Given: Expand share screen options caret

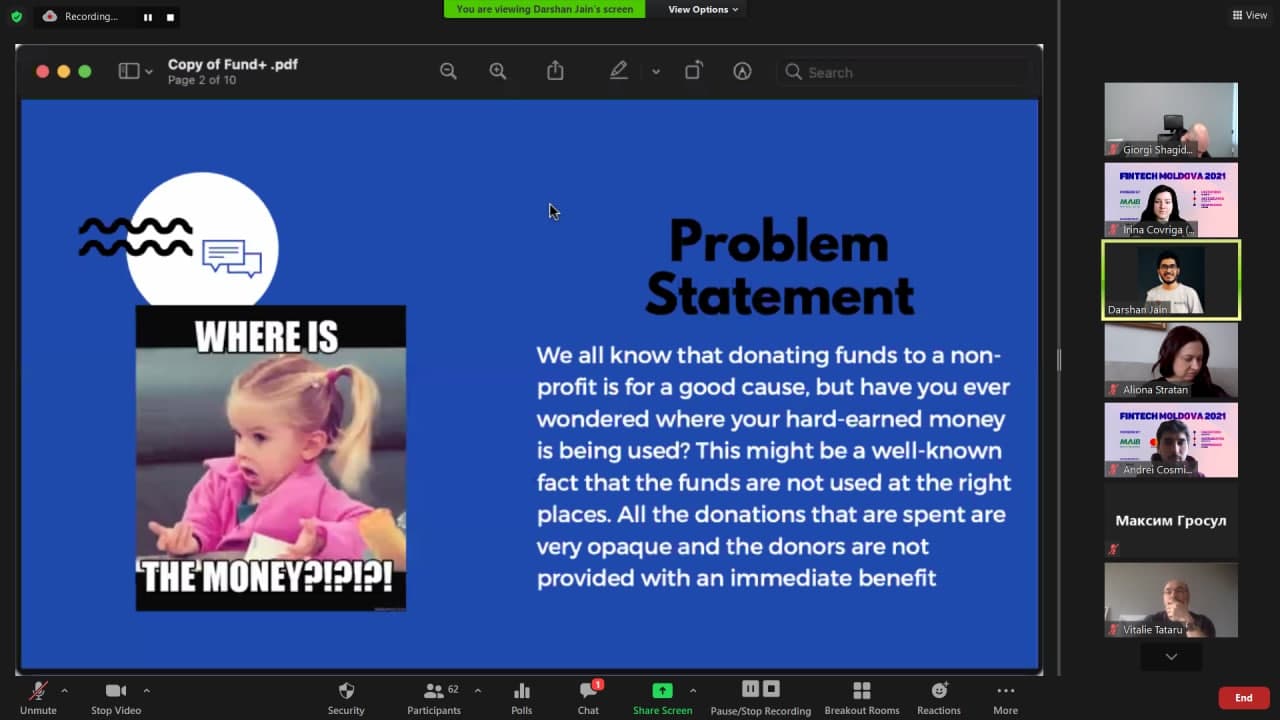Looking at the screenshot, I should [693, 690].
